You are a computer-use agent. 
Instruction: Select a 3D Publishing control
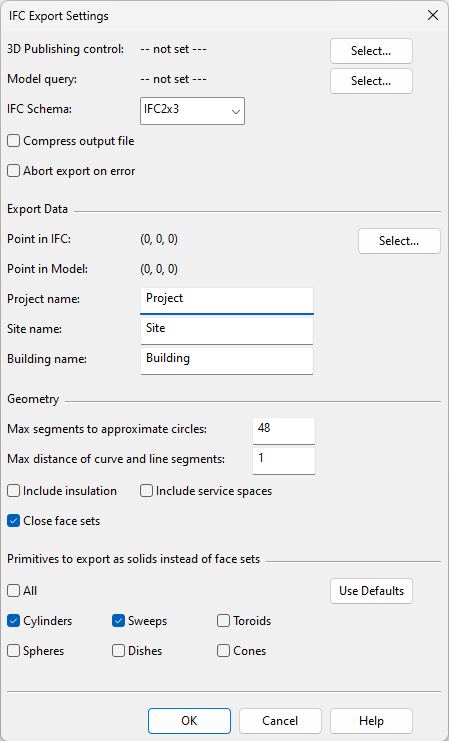tap(371, 51)
